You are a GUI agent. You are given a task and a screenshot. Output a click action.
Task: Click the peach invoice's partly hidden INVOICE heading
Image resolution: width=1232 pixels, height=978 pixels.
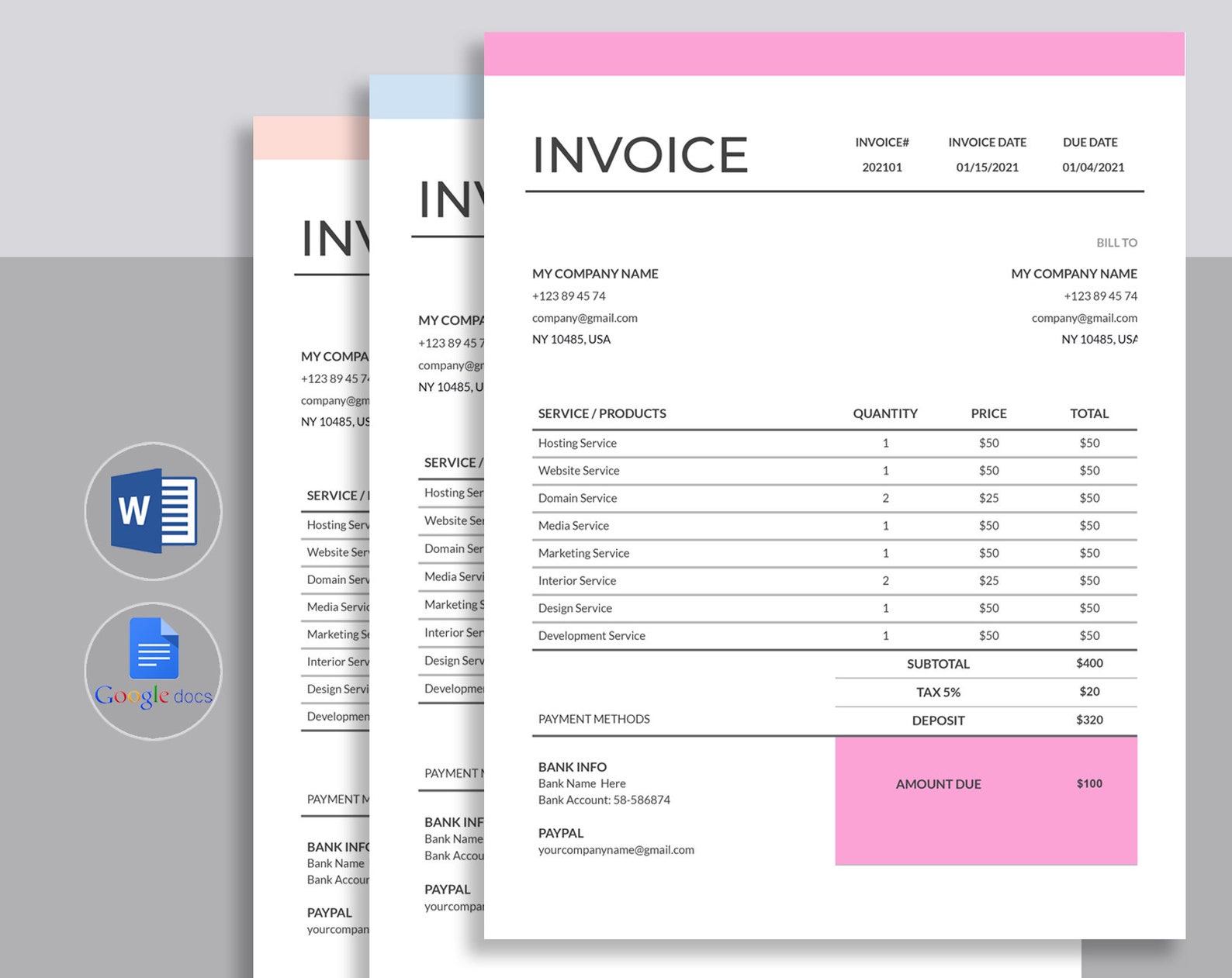335,237
